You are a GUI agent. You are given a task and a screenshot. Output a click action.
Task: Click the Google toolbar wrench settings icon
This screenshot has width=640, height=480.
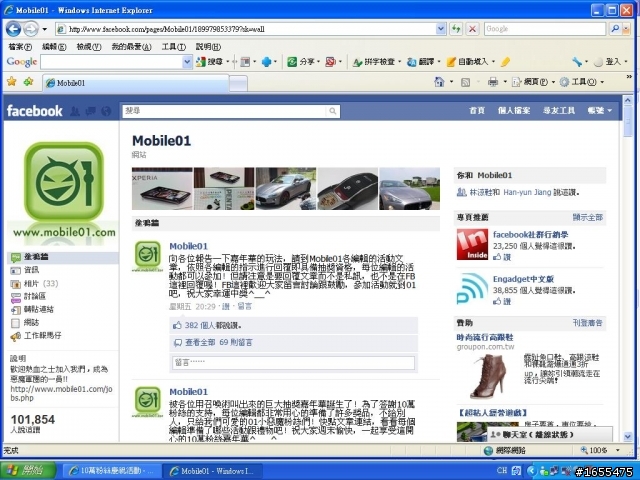pos(577,62)
